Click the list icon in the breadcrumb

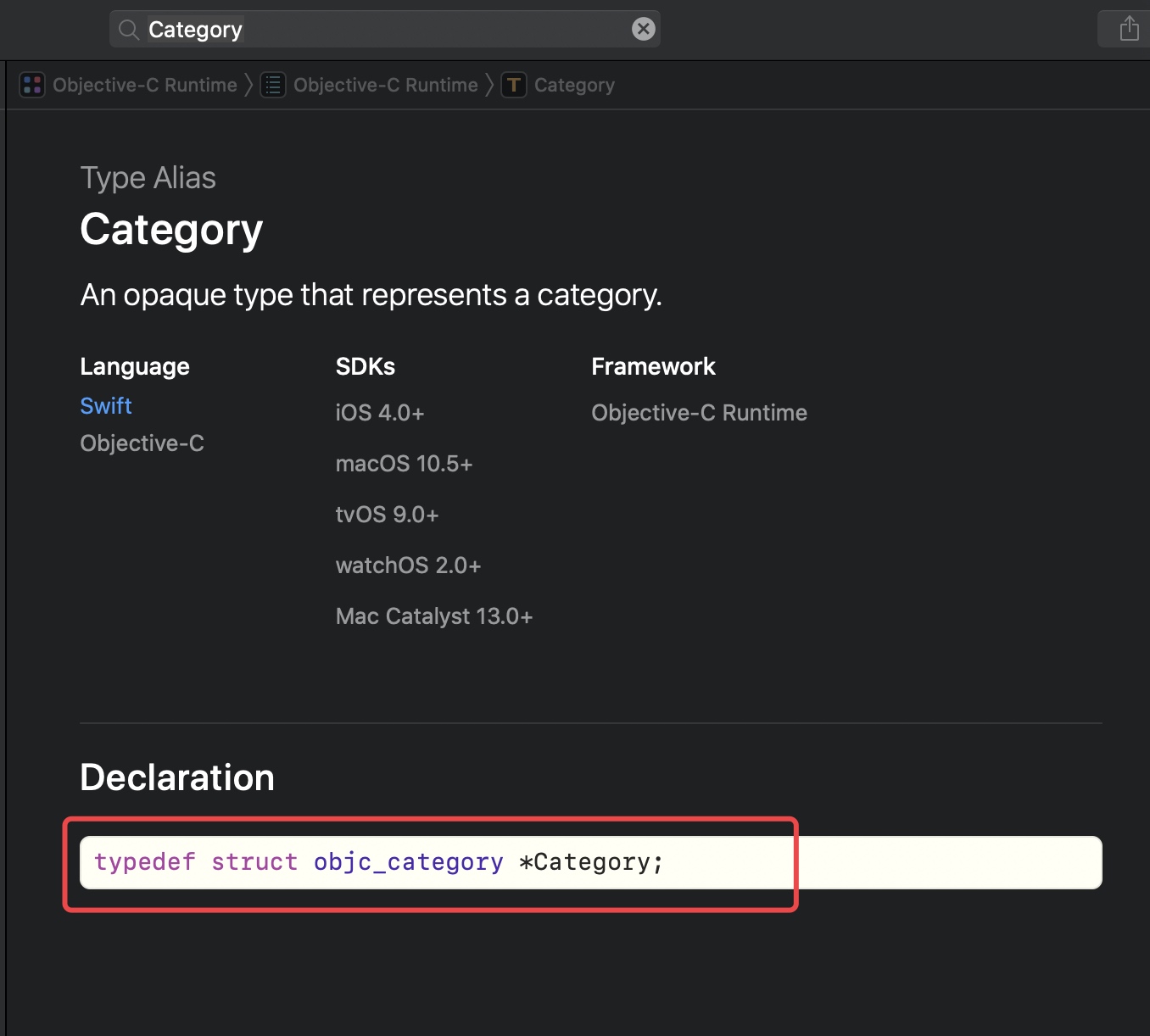[272, 85]
